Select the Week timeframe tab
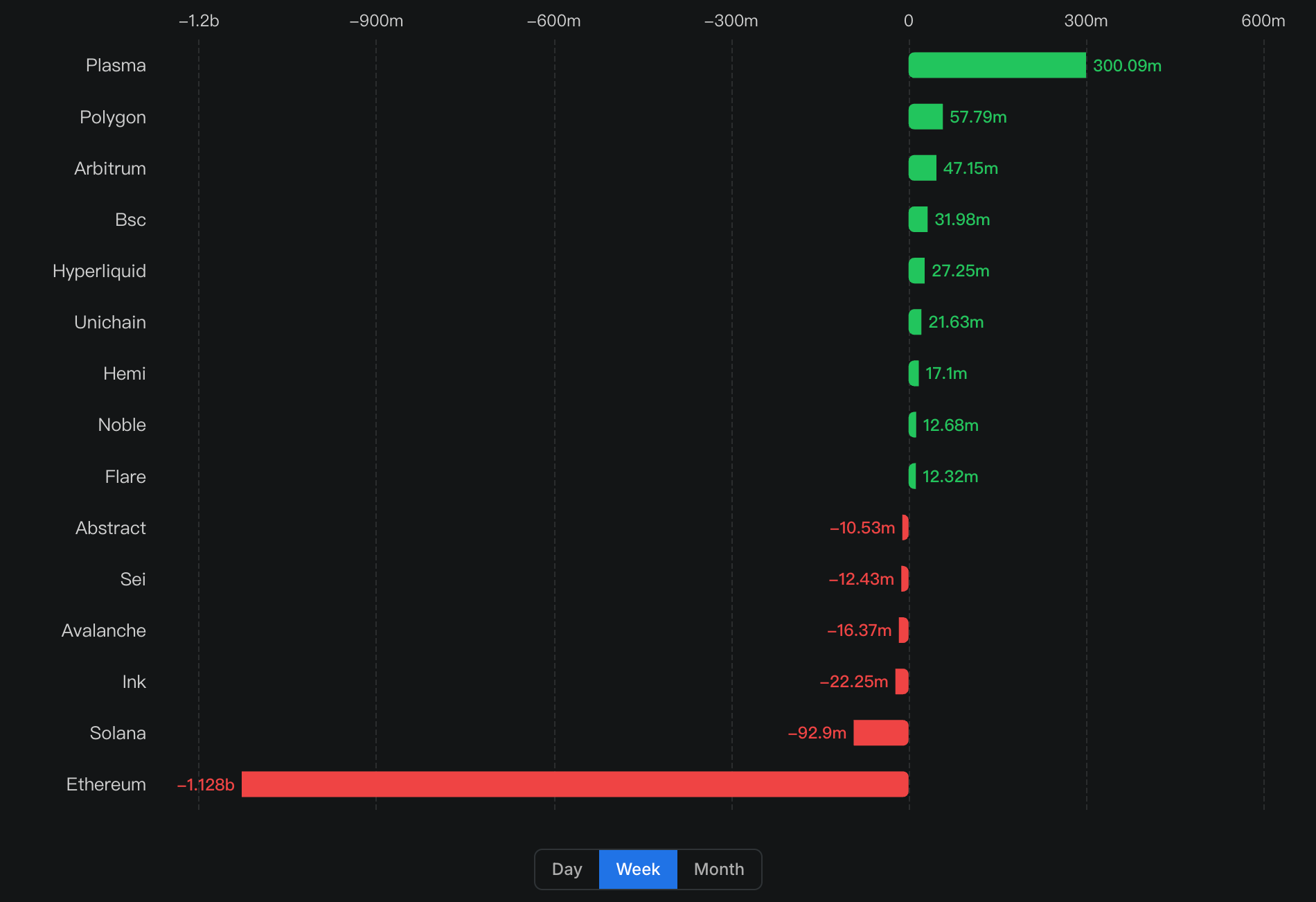1316x902 pixels. coord(638,869)
